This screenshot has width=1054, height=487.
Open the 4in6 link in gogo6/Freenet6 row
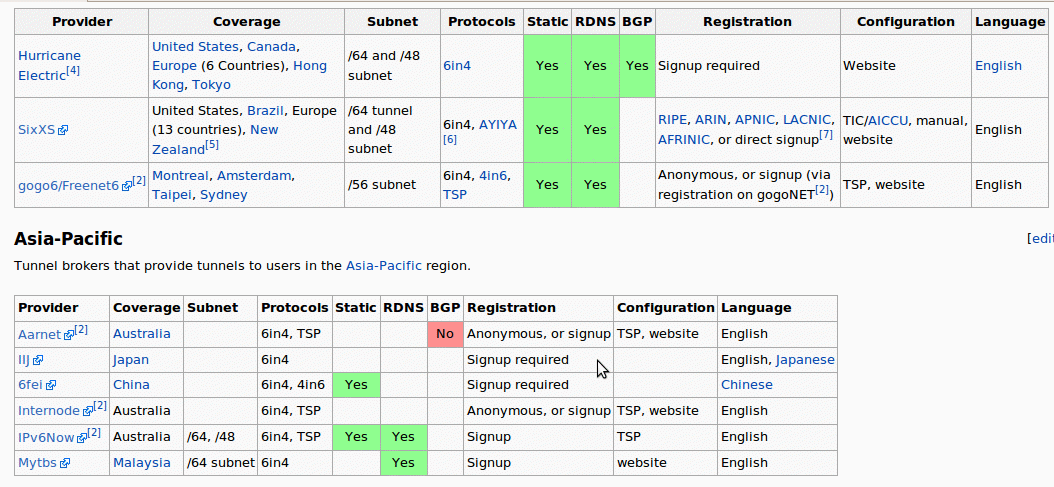(494, 176)
